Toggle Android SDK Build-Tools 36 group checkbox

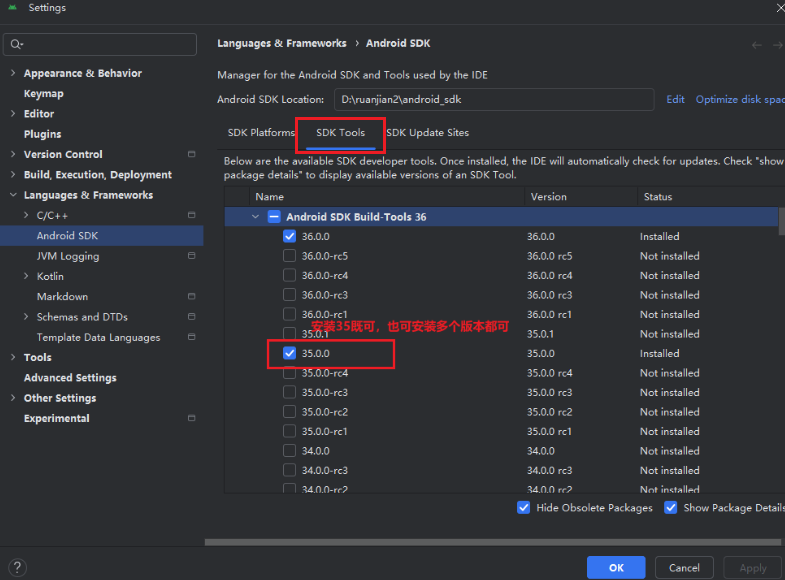coord(274,217)
